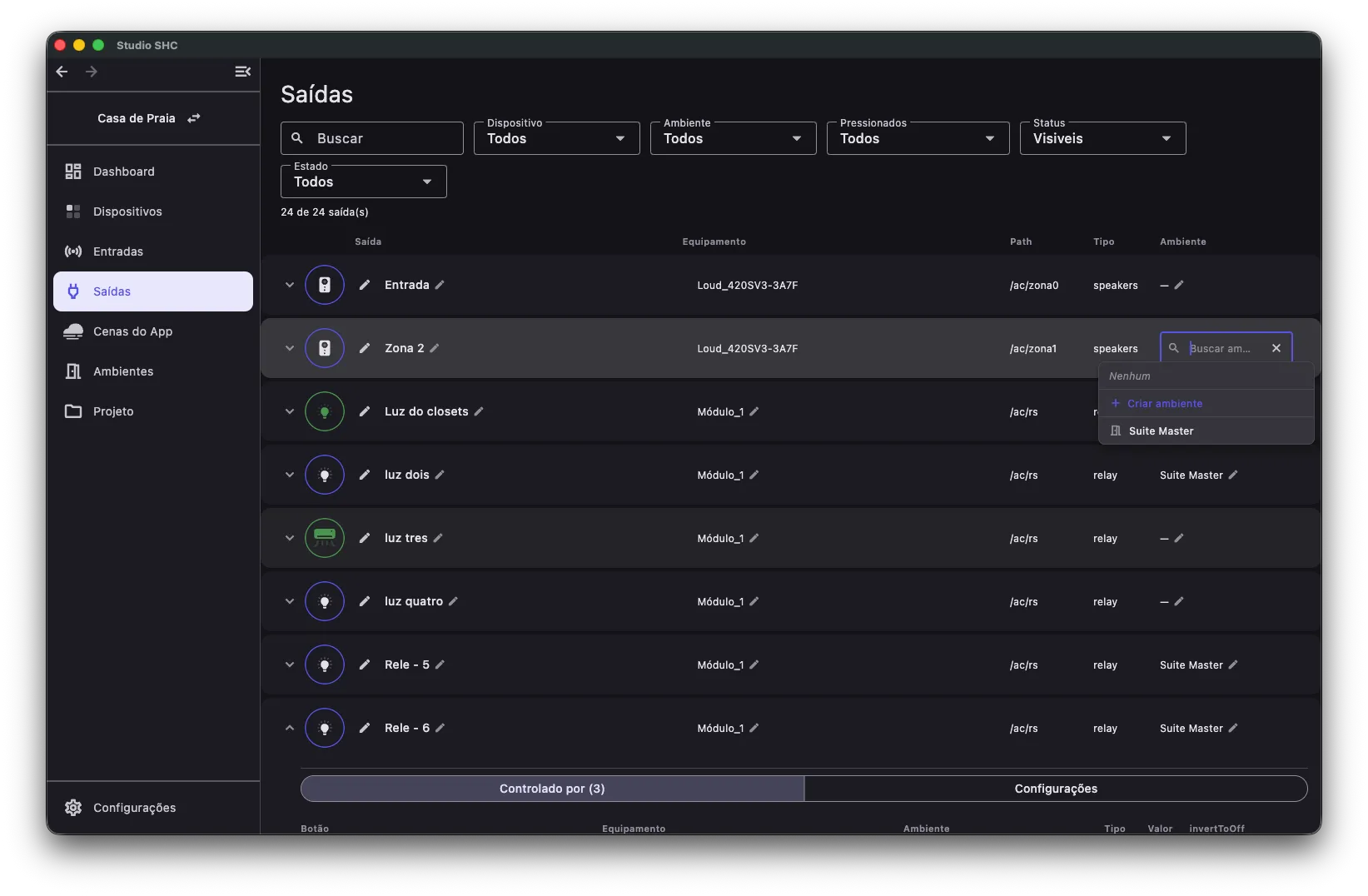The height and width of the screenshot is (896, 1368).
Task: Edit Zona 2 name with small pencil
Action: 435,348
